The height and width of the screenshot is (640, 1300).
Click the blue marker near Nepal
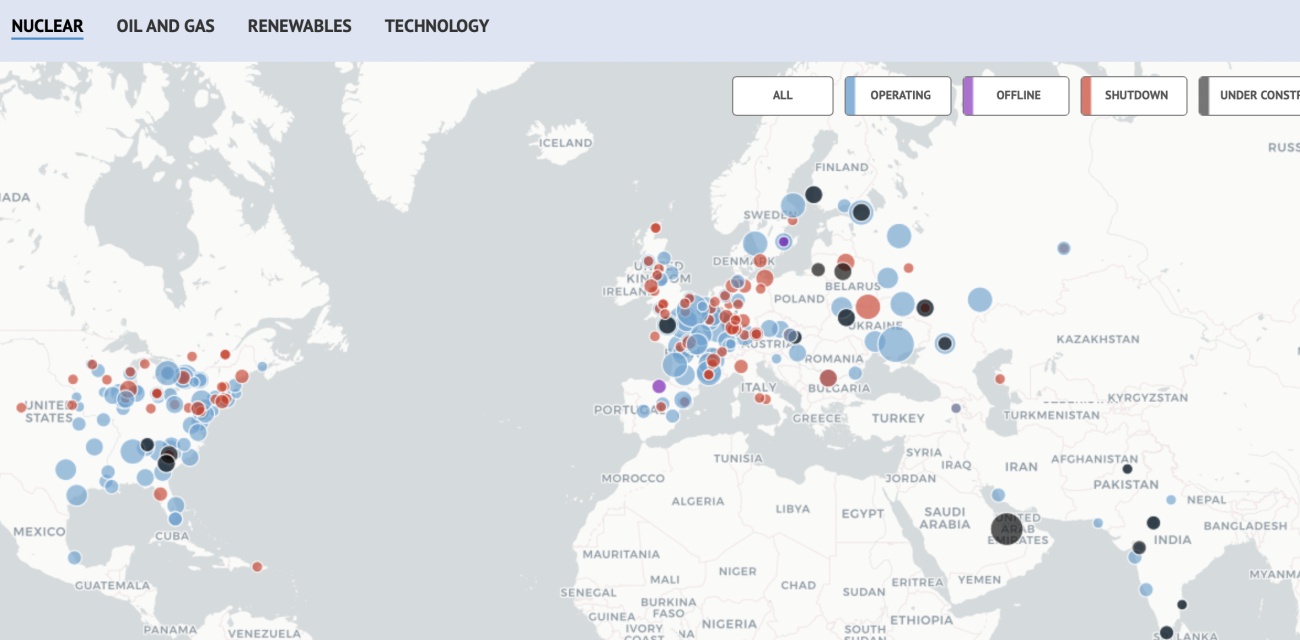coord(1171,500)
